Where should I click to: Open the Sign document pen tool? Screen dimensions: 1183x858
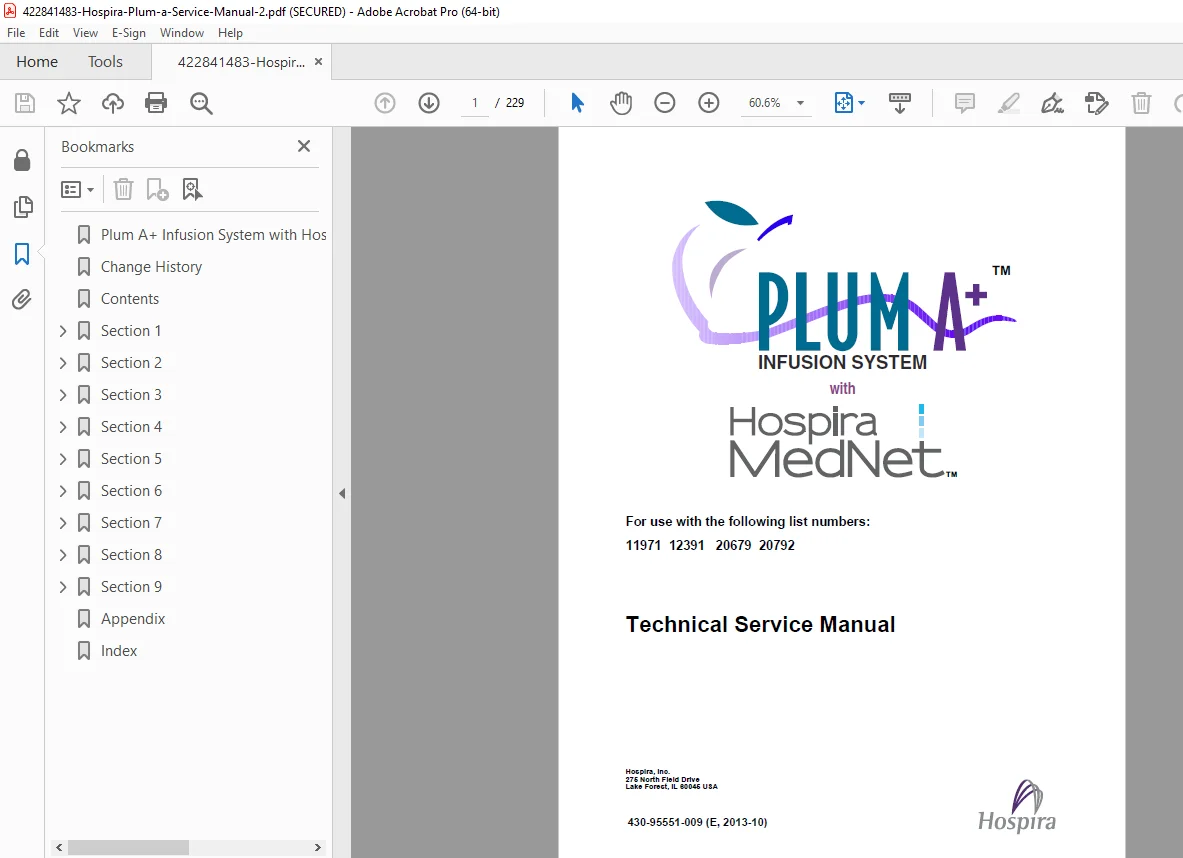pyautogui.click(x=1052, y=103)
